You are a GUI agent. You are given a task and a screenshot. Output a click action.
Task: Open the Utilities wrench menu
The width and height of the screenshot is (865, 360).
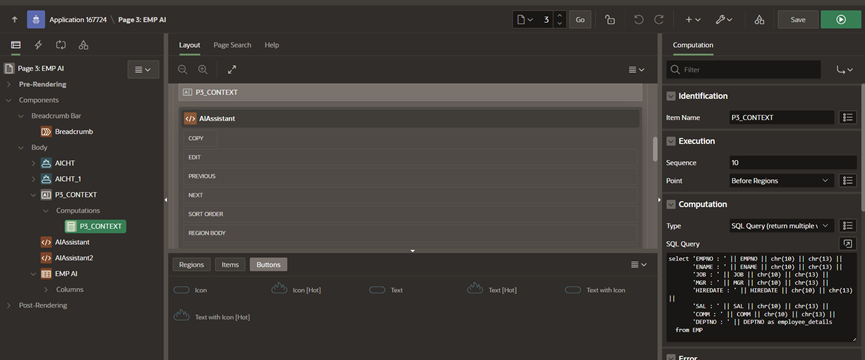click(x=724, y=19)
